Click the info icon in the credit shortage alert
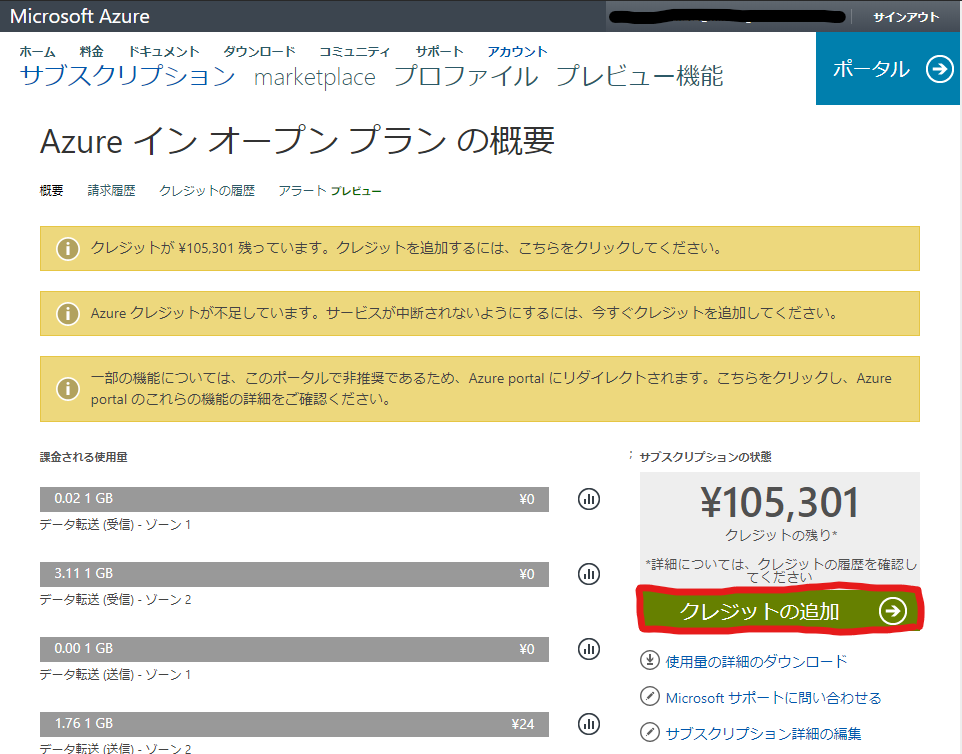962x754 pixels. click(x=67, y=314)
